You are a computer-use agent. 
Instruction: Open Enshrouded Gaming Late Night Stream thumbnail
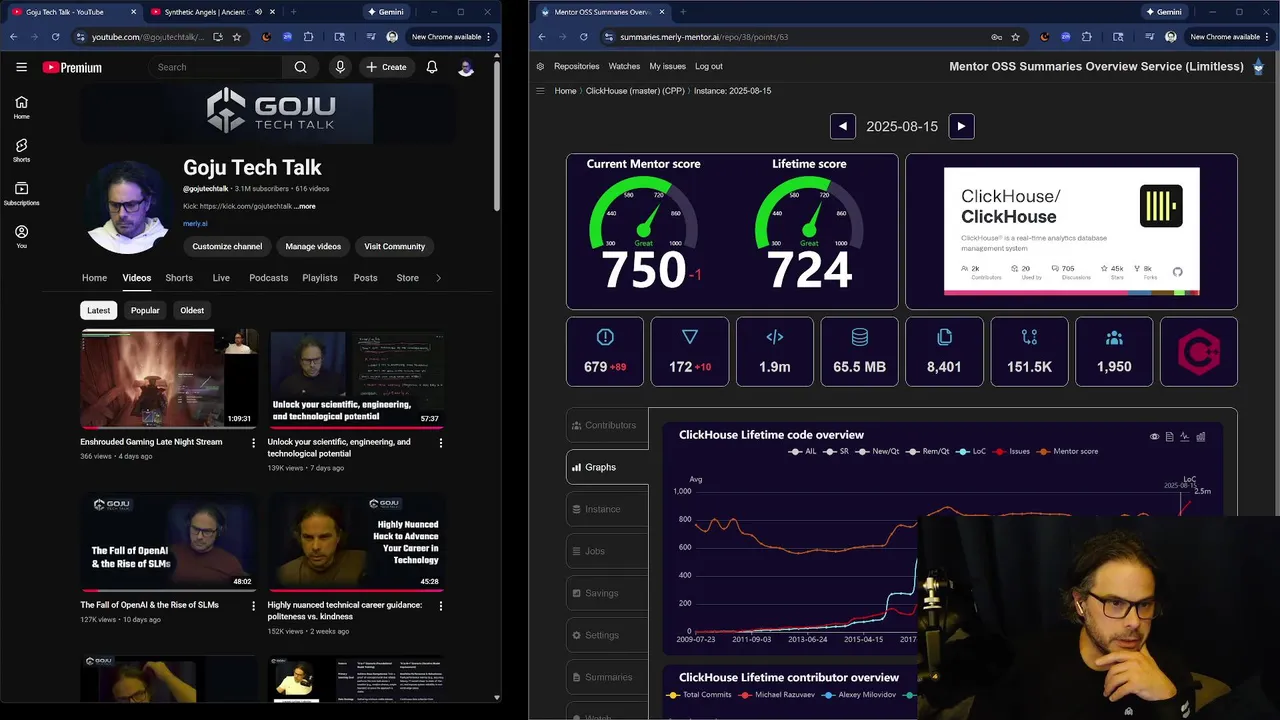point(169,379)
